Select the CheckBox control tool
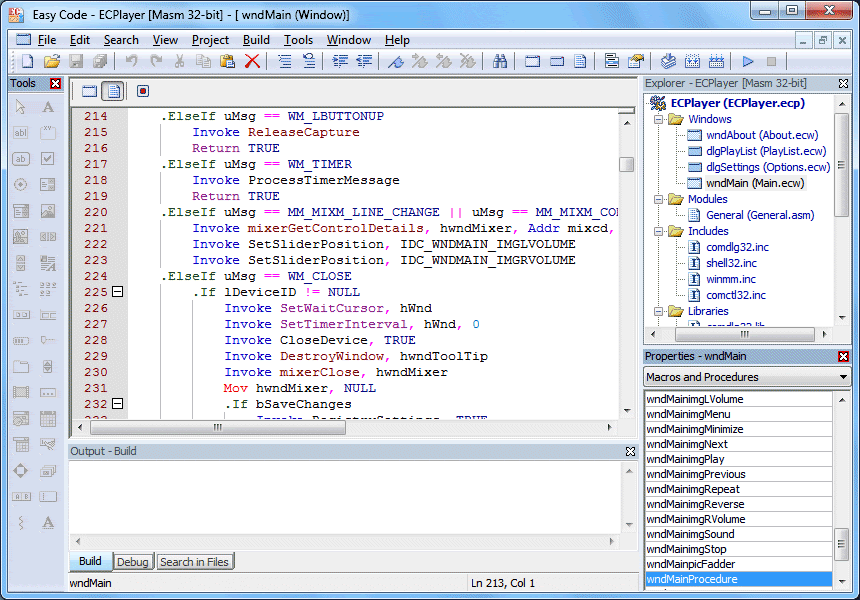Screen dimensions: 860x600 [x=48, y=159]
